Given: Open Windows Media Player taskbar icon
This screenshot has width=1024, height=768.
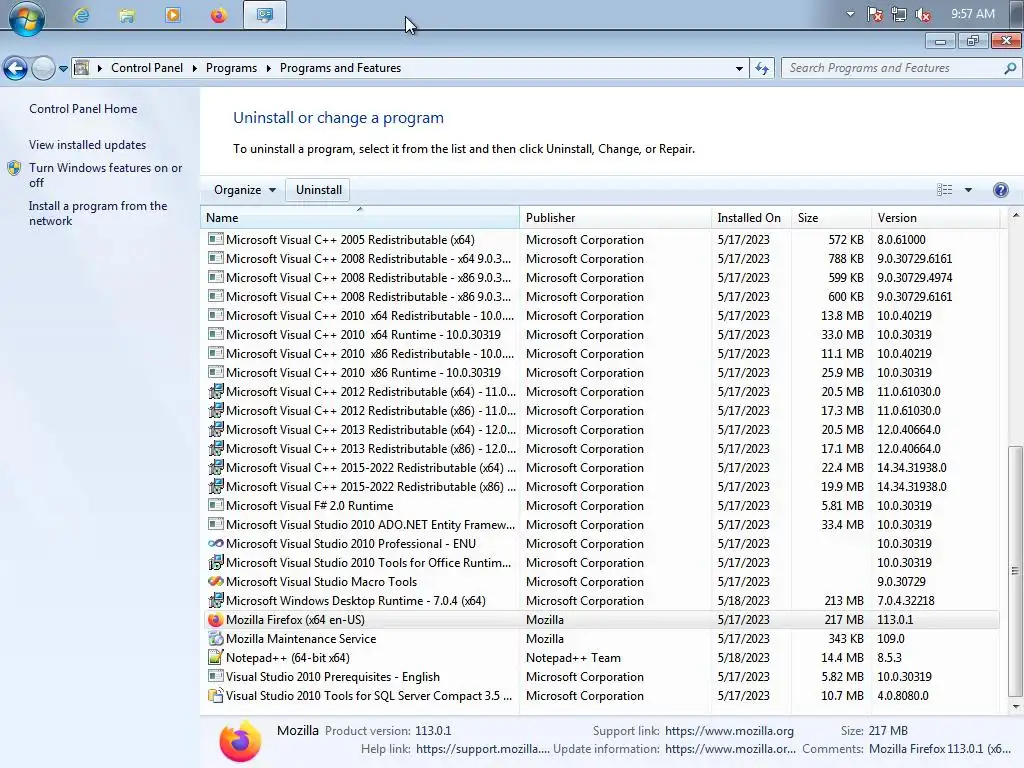Looking at the screenshot, I should tap(173, 15).
